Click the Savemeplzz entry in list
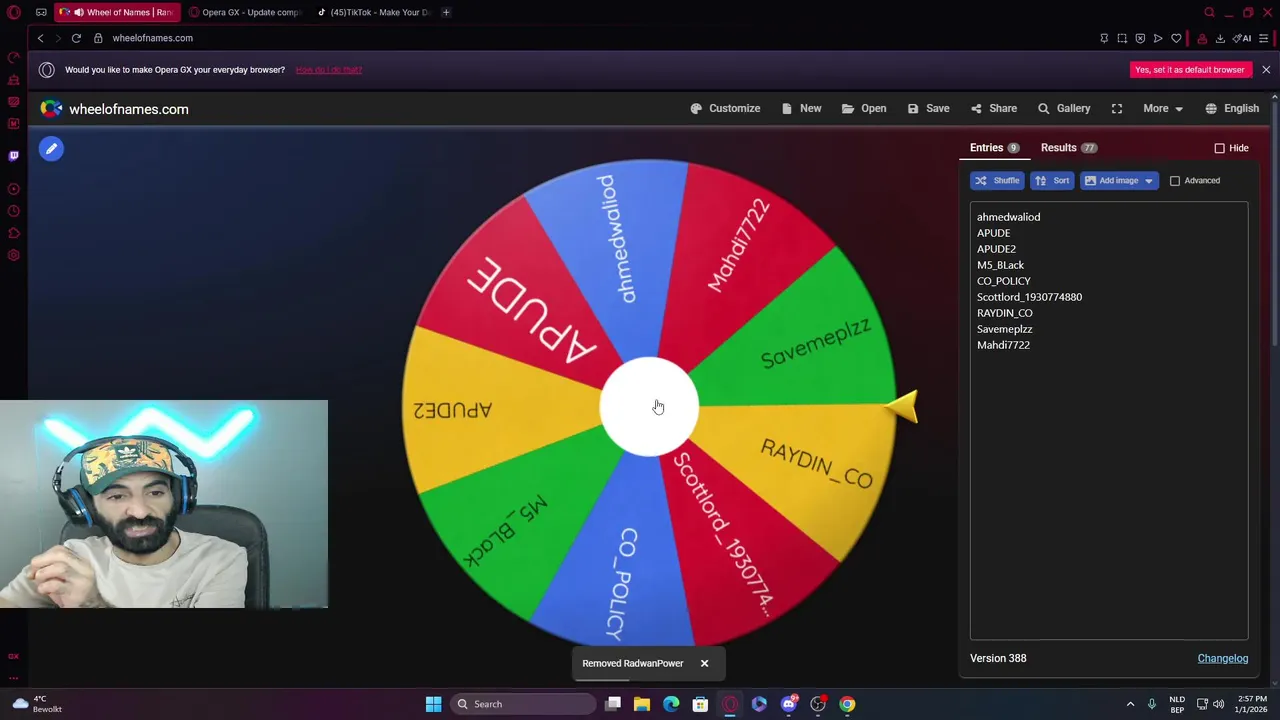This screenshot has width=1280, height=720. click(x=1004, y=329)
